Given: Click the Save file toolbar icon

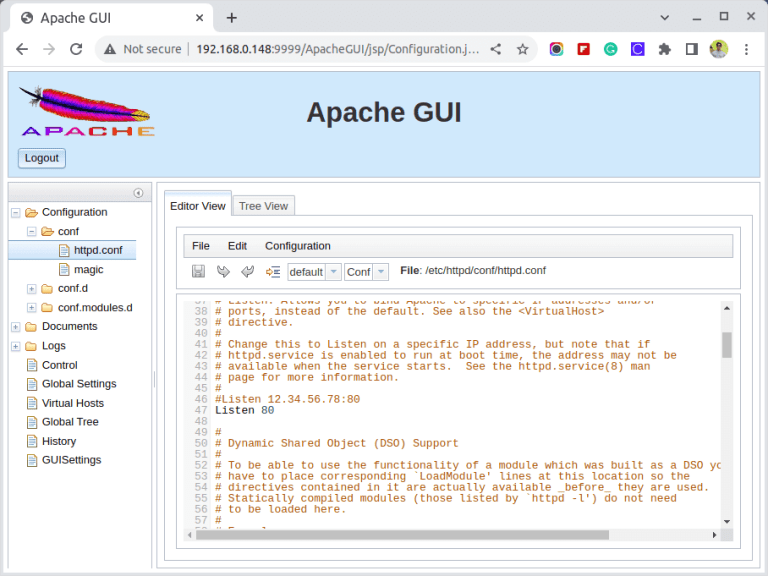Looking at the screenshot, I should click(198, 271).
